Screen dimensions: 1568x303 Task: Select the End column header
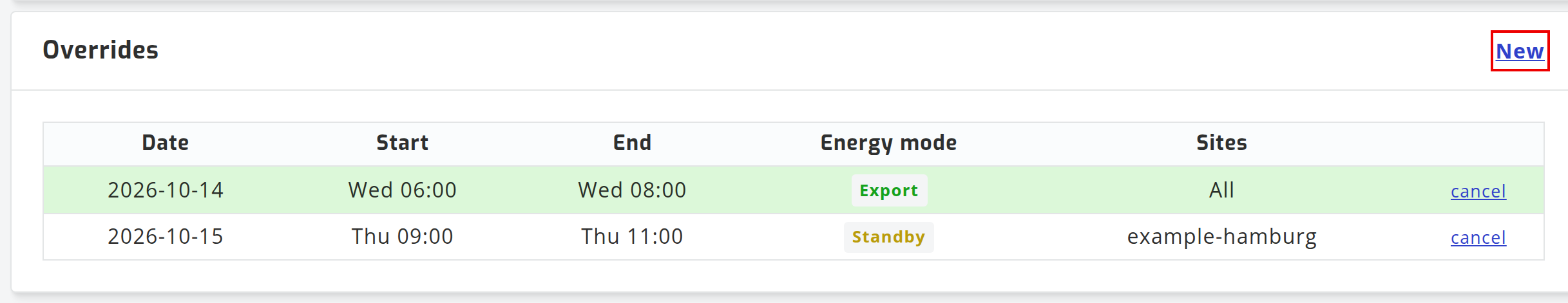point(633,143)
